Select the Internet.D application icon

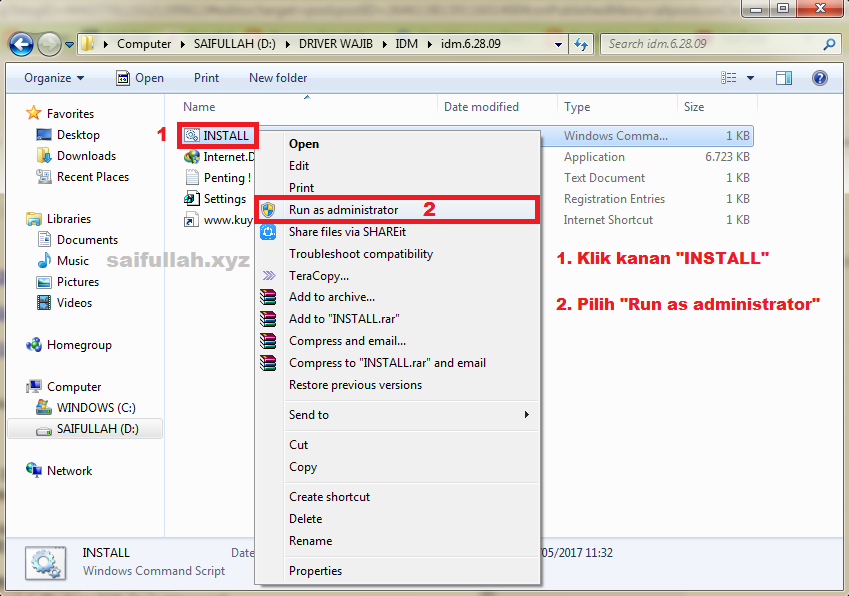click(x=192, y=157)
